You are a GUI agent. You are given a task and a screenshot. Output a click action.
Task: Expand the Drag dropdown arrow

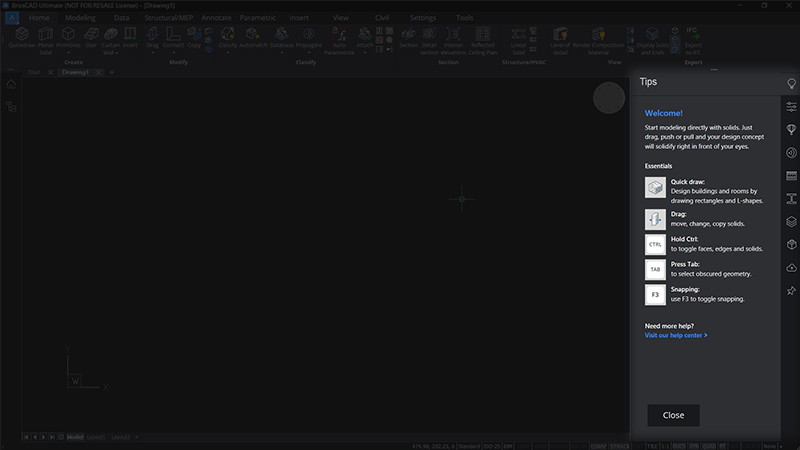152,53
